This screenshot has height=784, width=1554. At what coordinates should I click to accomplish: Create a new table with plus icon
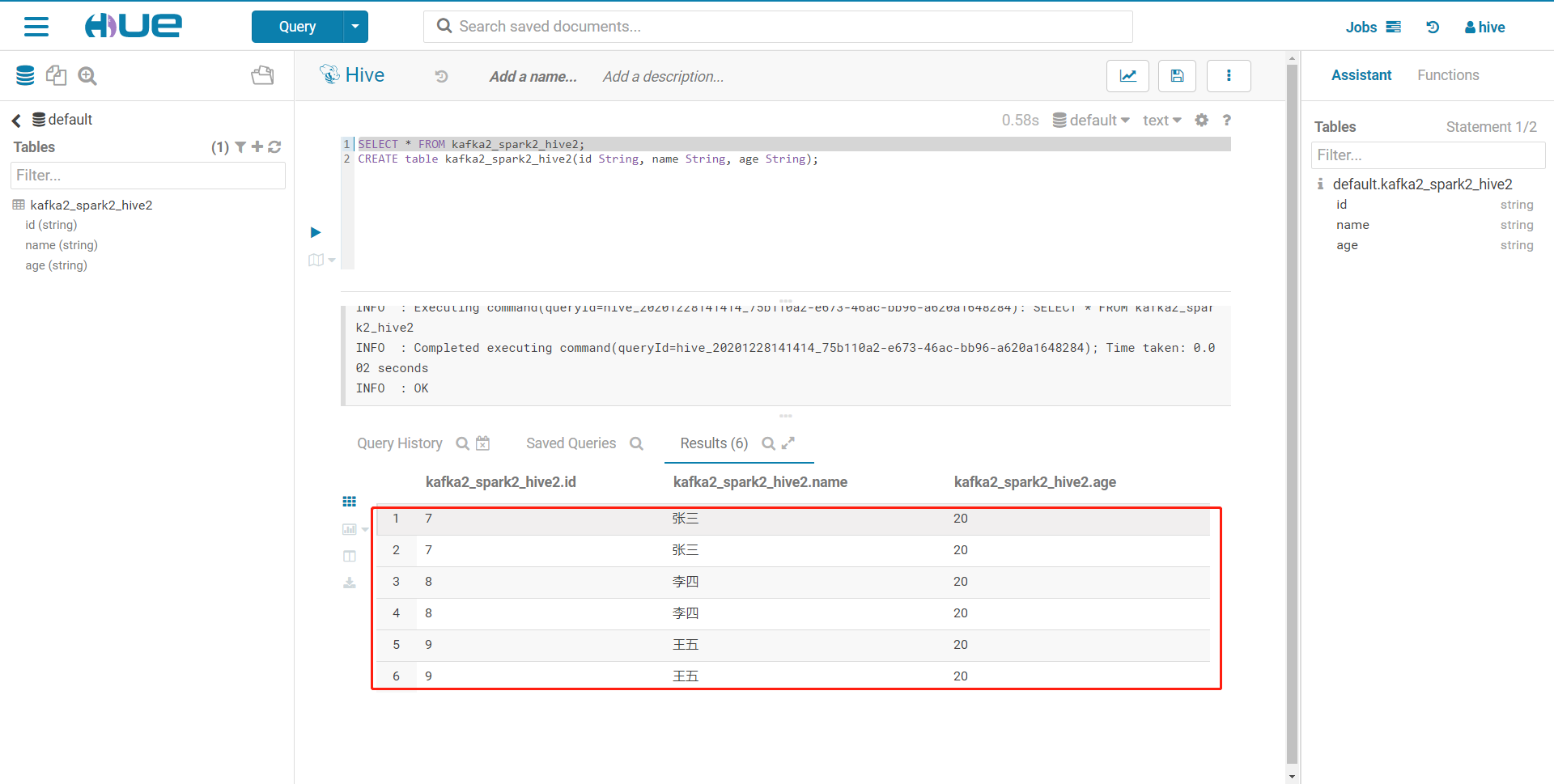click(257, 146)
